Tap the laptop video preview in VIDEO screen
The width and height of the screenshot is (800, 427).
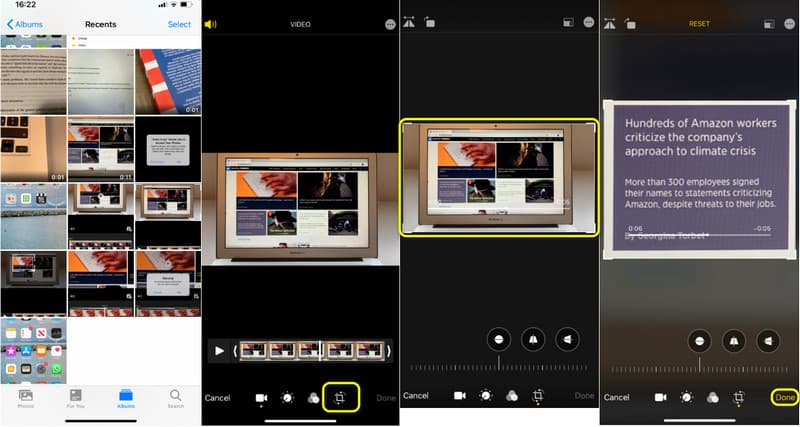coord(301,209)
